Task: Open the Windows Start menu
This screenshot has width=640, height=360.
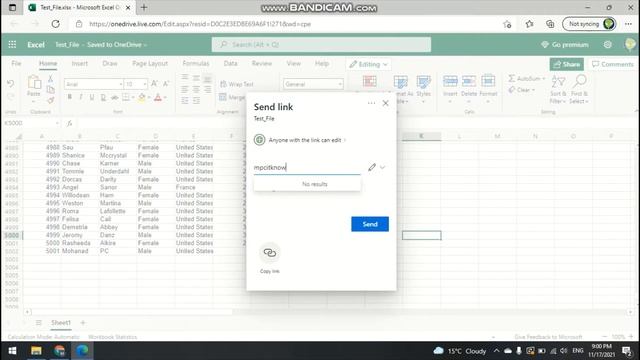Action: (12, 351)
